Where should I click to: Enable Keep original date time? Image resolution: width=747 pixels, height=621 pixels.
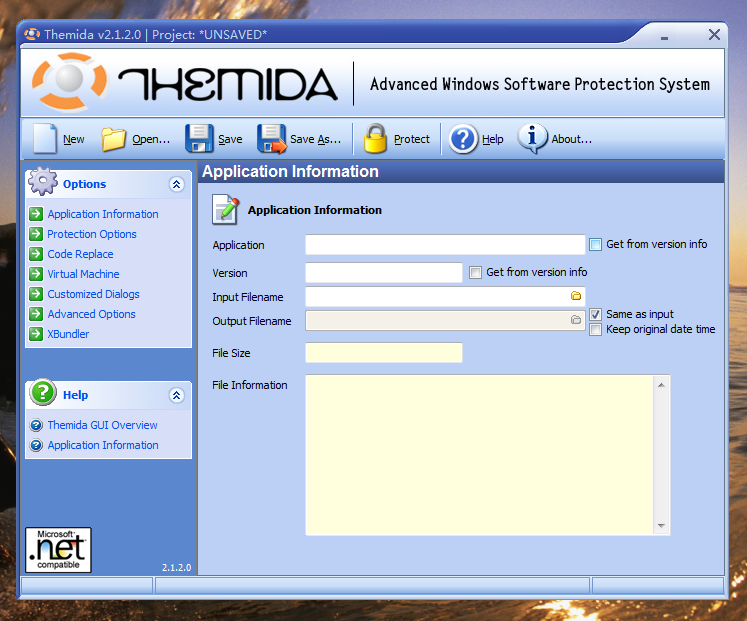[596, 330]
